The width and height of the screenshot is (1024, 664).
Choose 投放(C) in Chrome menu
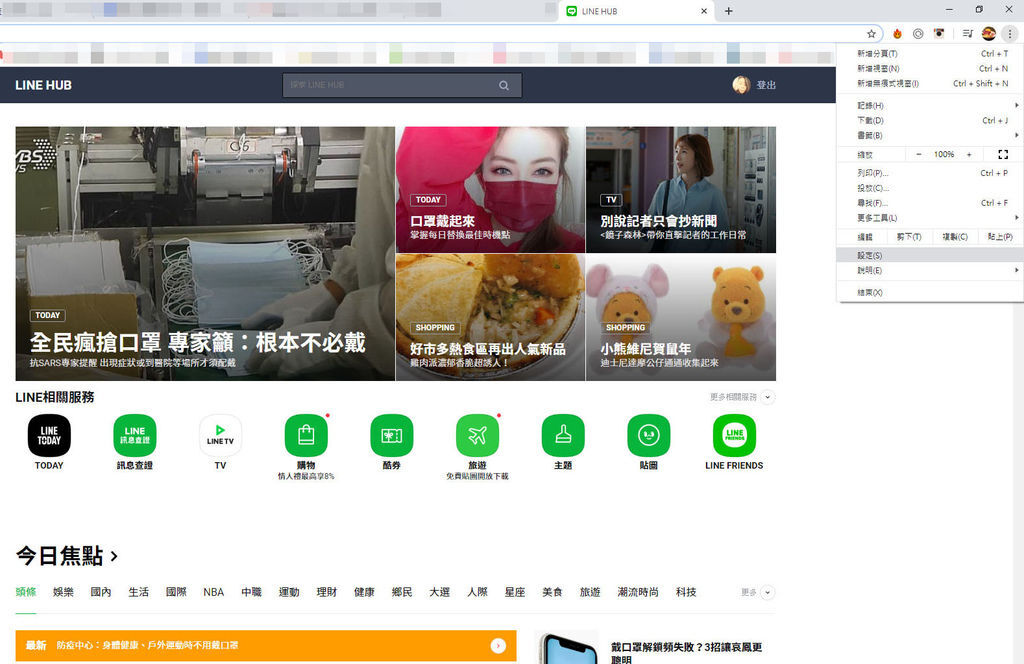coord(929,188)
